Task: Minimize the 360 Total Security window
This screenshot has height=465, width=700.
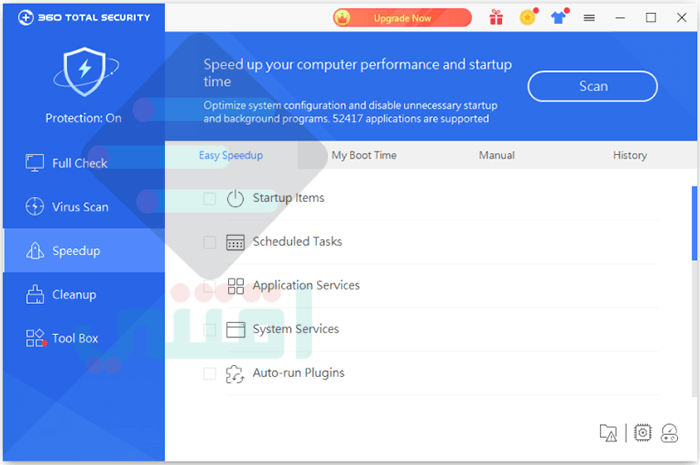Action: [620, 18]
